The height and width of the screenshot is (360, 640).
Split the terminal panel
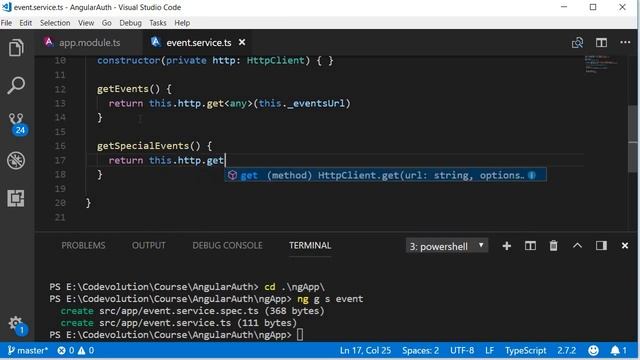tap(530, 246)
